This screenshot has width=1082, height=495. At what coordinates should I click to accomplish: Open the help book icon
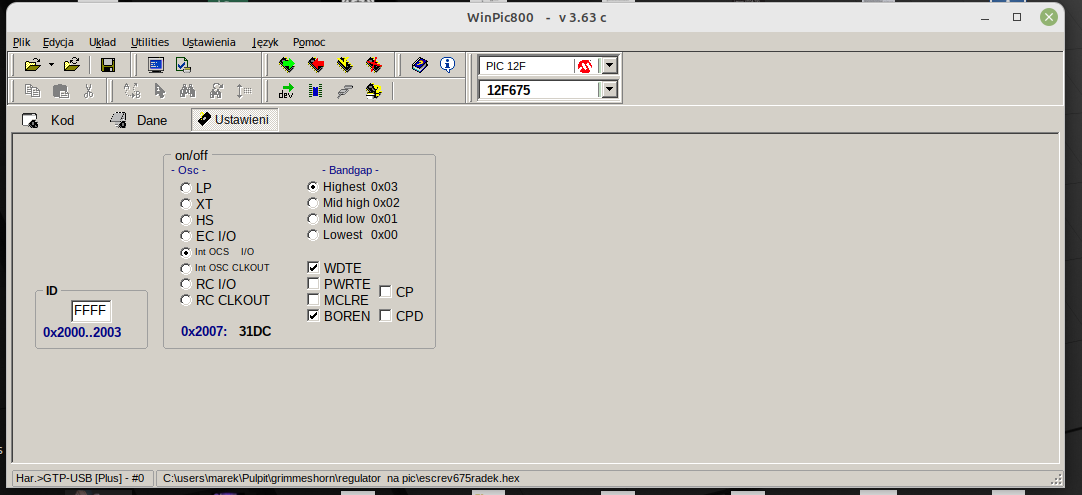[420, 66]
